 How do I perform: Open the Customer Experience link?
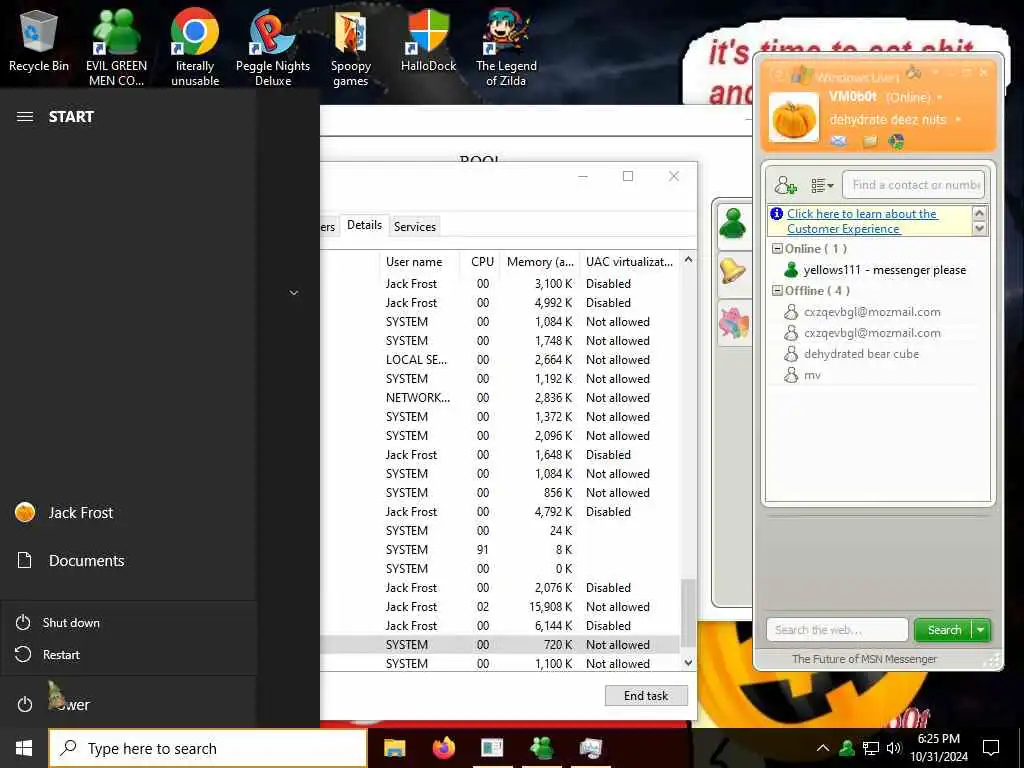[862, 221]
